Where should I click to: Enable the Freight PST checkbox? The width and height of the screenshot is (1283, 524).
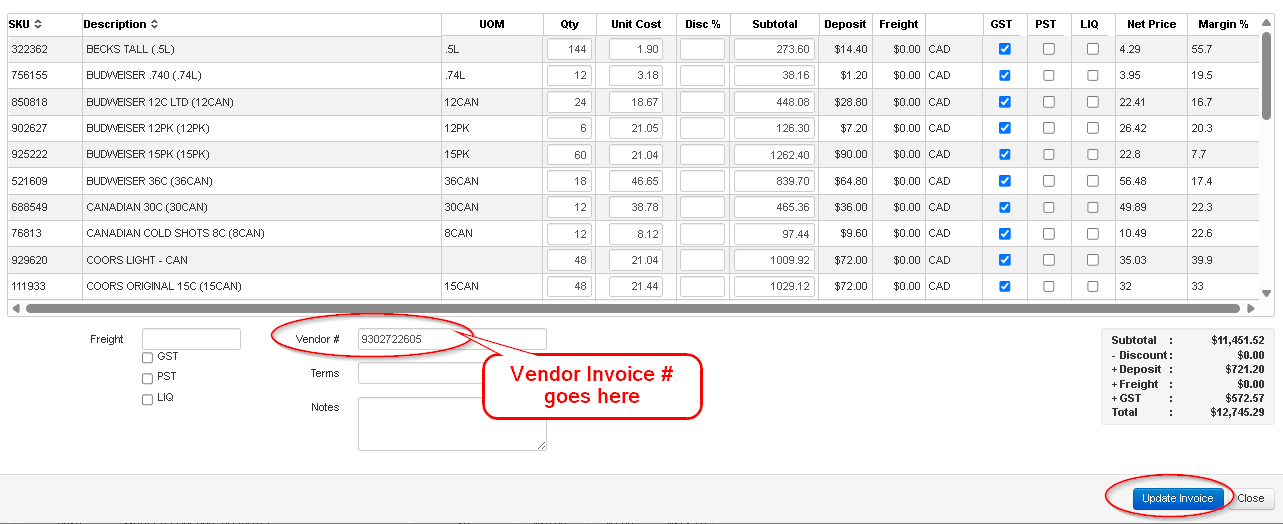pyautogui.click(x=148, y=378)
